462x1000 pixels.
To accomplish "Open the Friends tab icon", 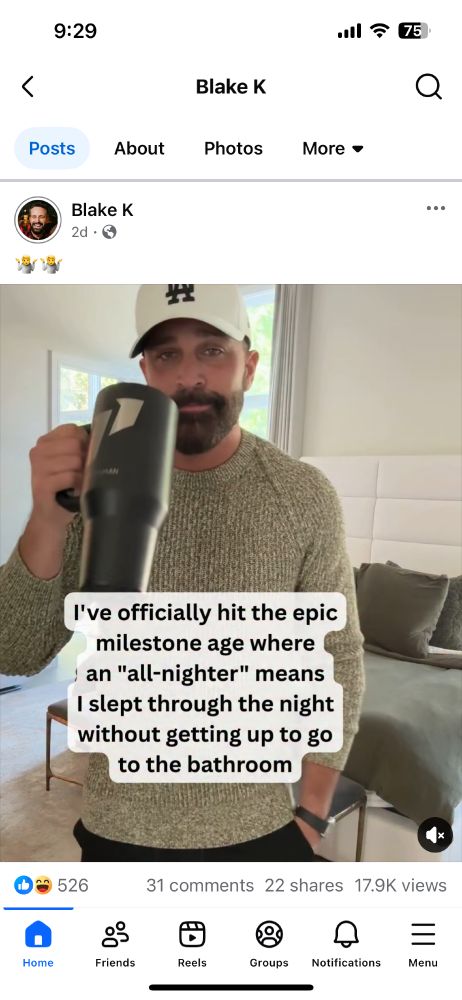I will pyautogui.click(x=115, y=935).
